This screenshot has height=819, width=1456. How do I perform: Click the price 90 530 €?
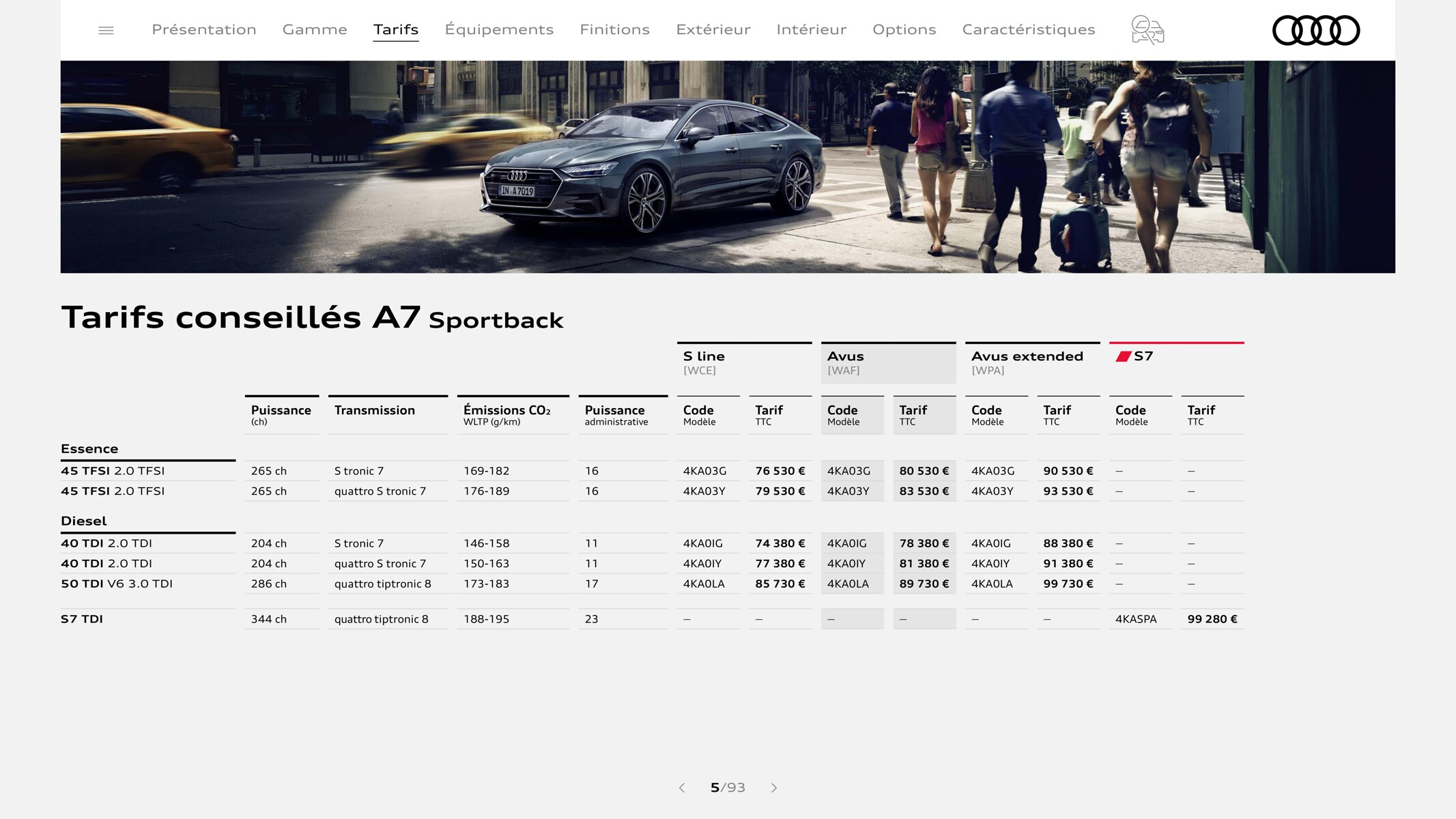pos(1068,471)
